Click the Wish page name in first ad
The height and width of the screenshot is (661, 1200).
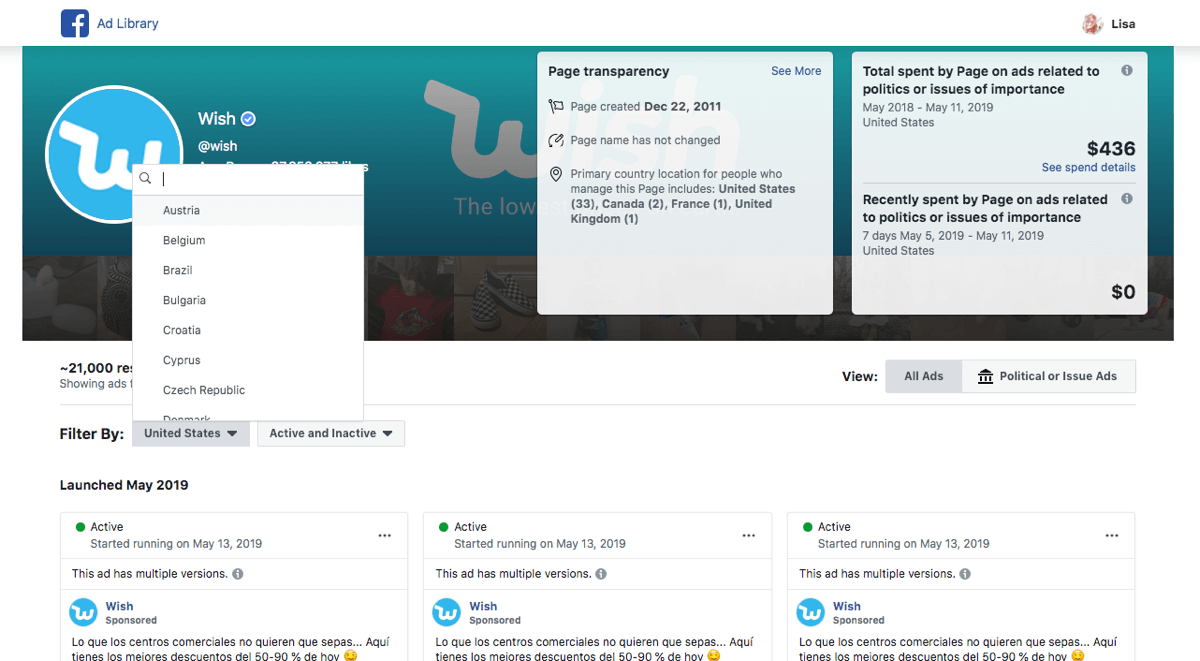(x=119, y=606)
